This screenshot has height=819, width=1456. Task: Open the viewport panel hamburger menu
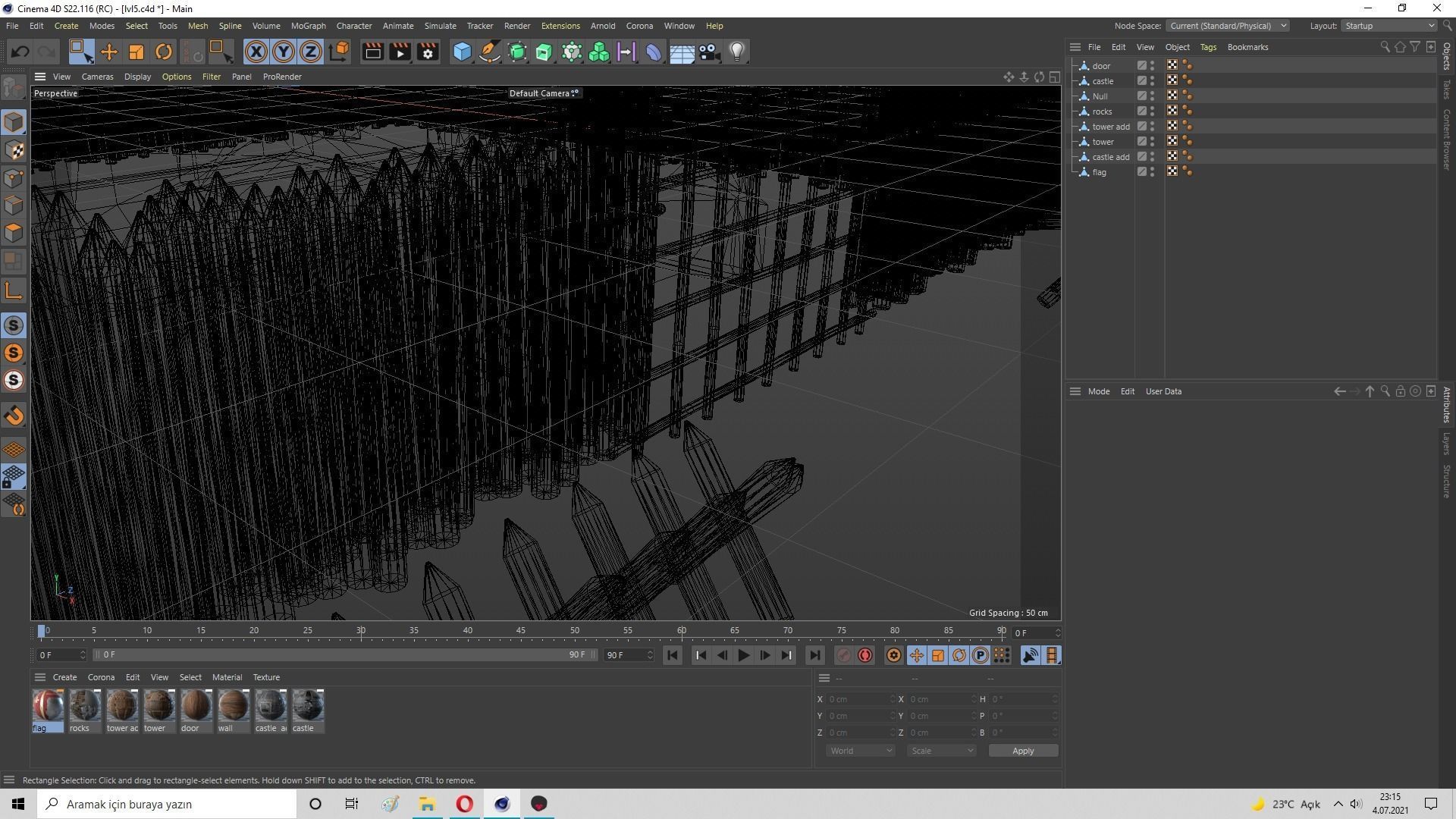pos(40,77)
